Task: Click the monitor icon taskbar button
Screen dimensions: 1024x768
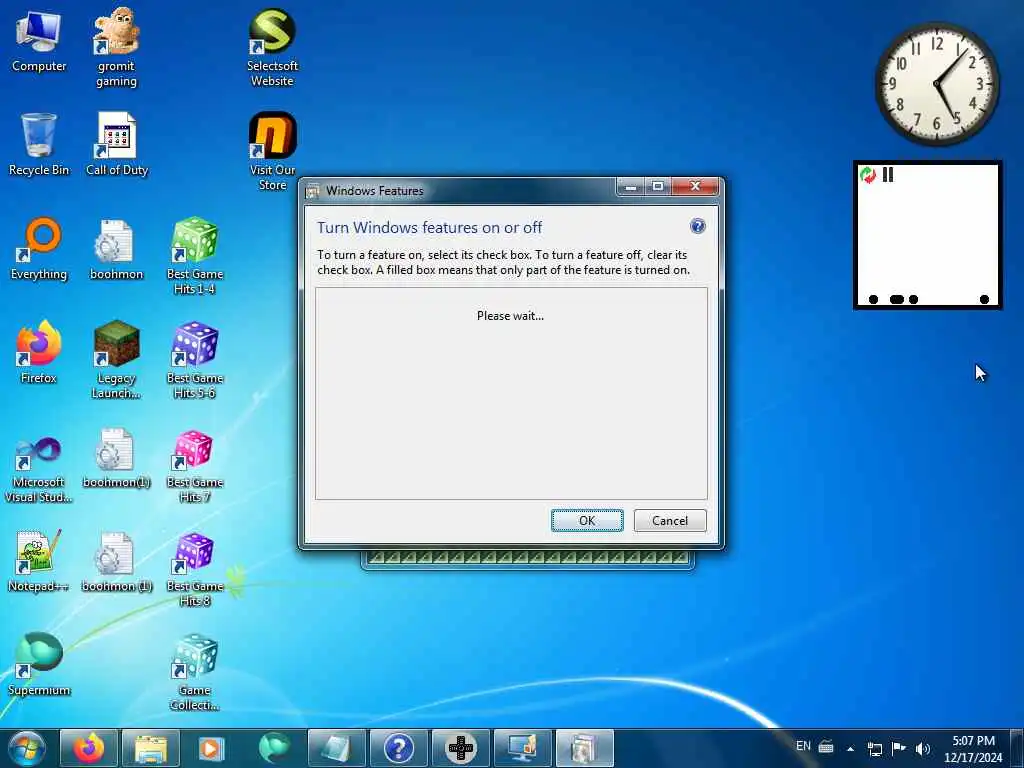Action: [522, 748]
